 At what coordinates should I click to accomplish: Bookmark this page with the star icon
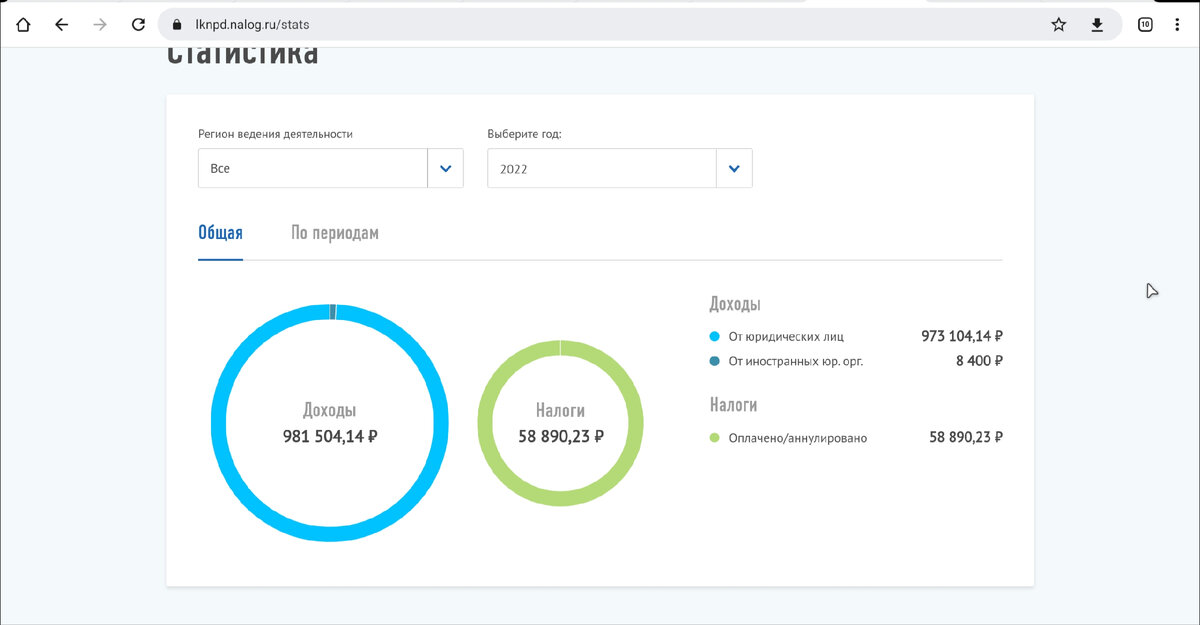[1059, 24]
